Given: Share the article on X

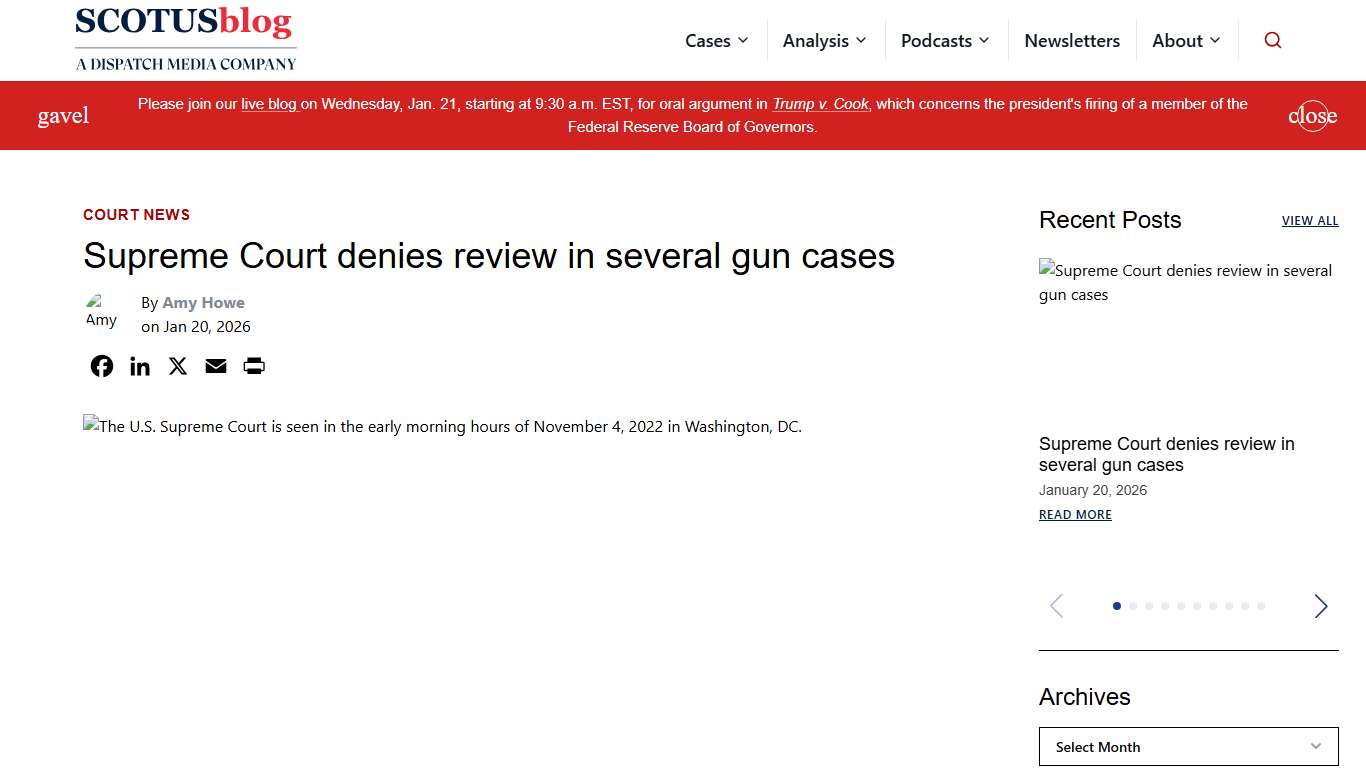Looking at the screenshot, I should tap(177, 366).
